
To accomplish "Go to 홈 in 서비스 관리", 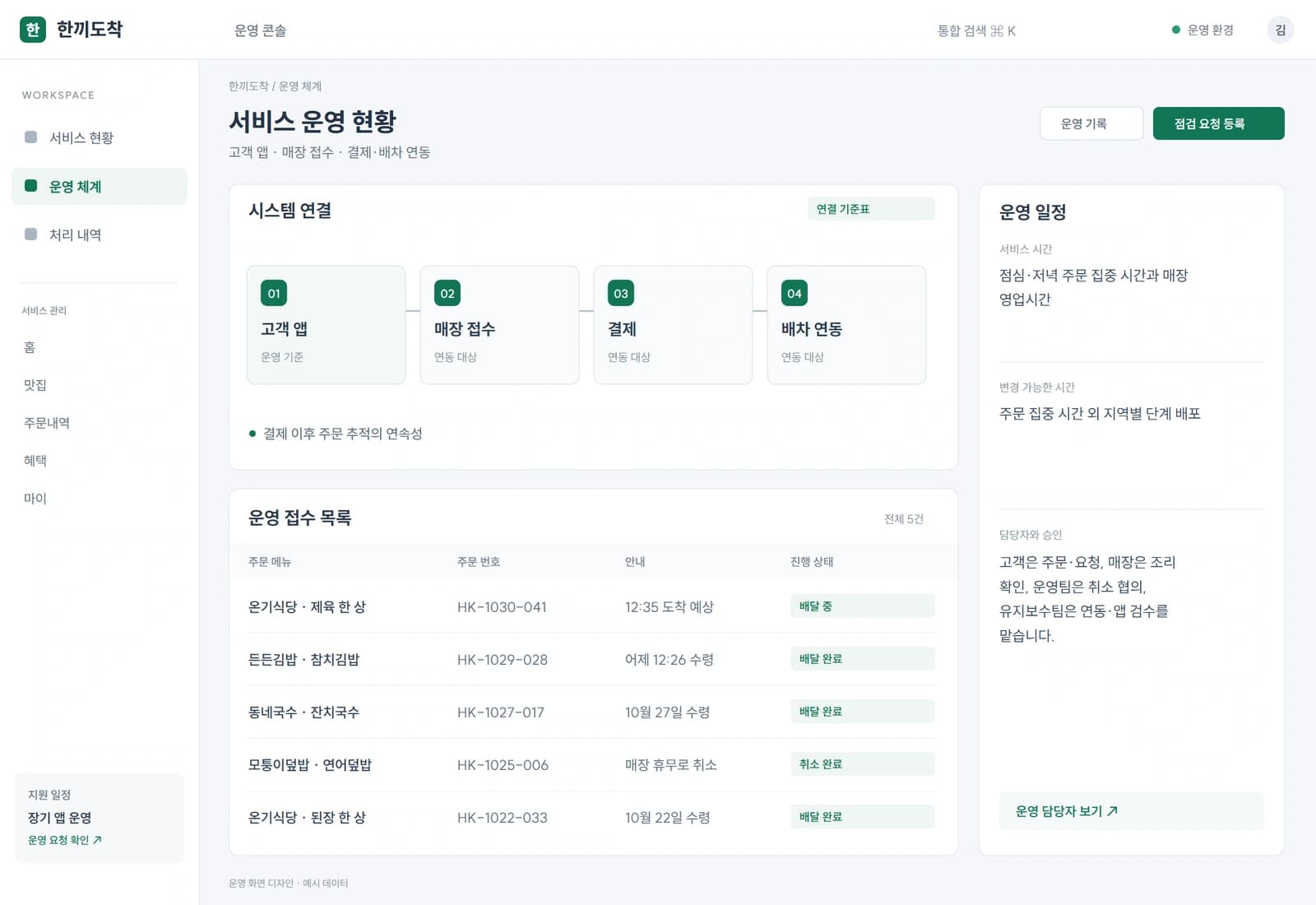I will [x=30, y=347].
